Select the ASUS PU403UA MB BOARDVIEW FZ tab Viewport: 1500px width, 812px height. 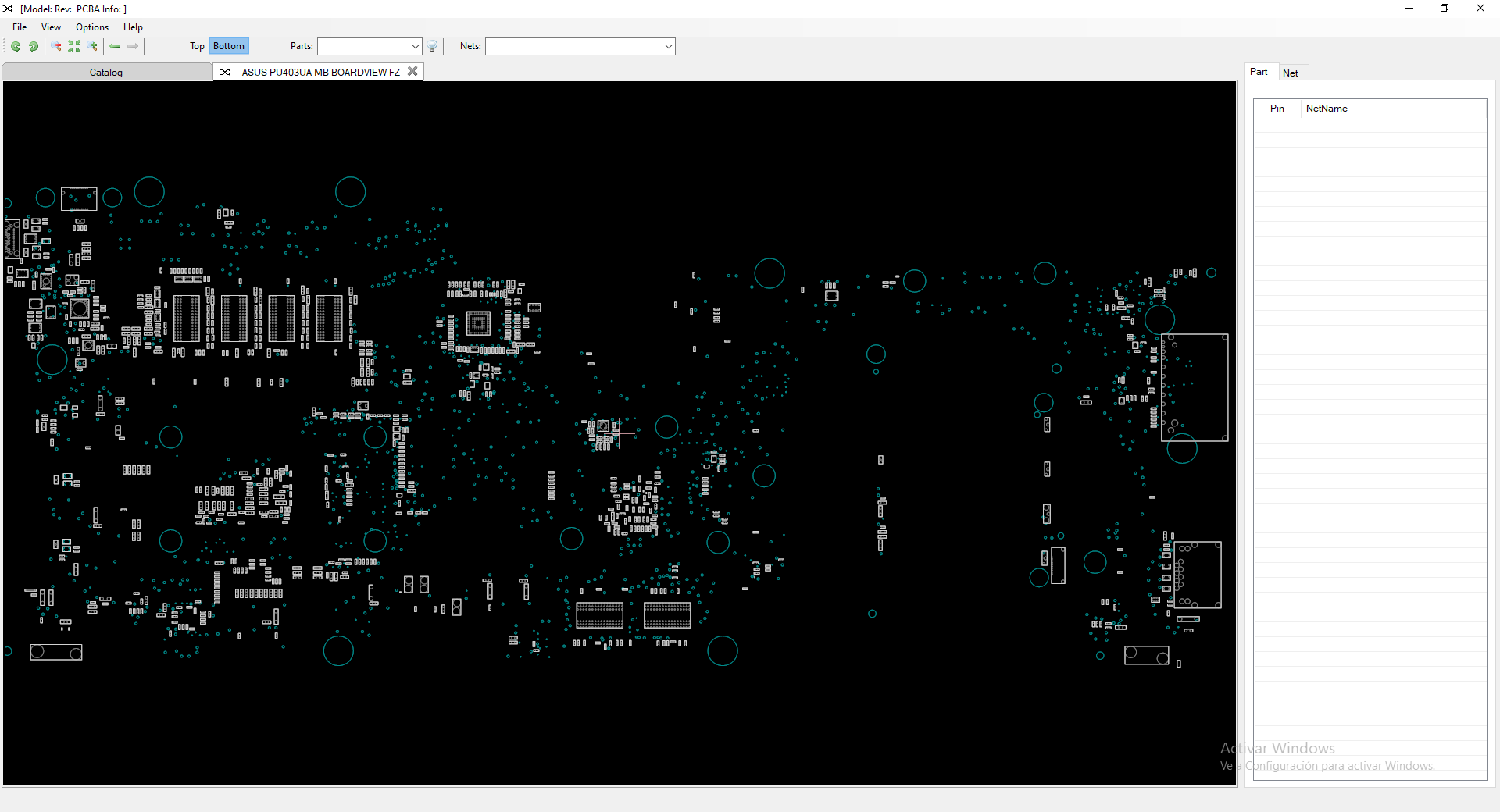coord(320,72)
